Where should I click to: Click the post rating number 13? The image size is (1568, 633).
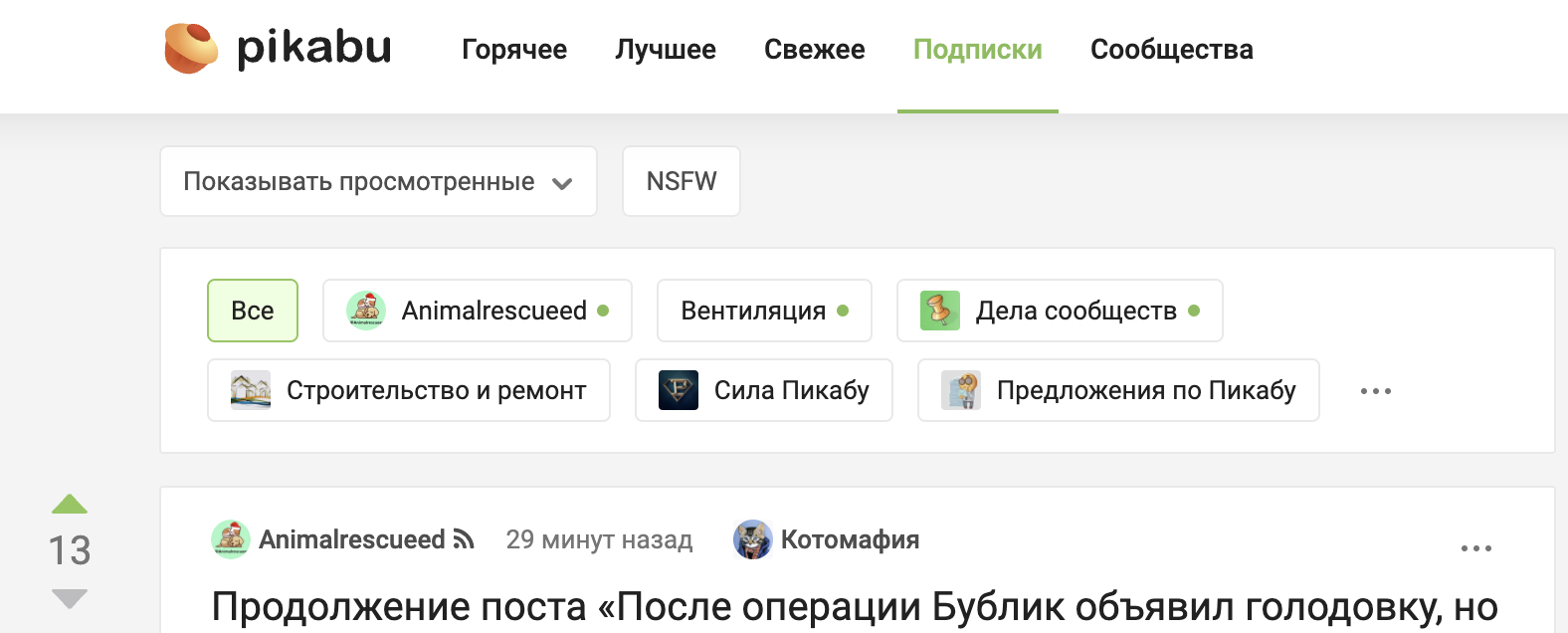70,550
